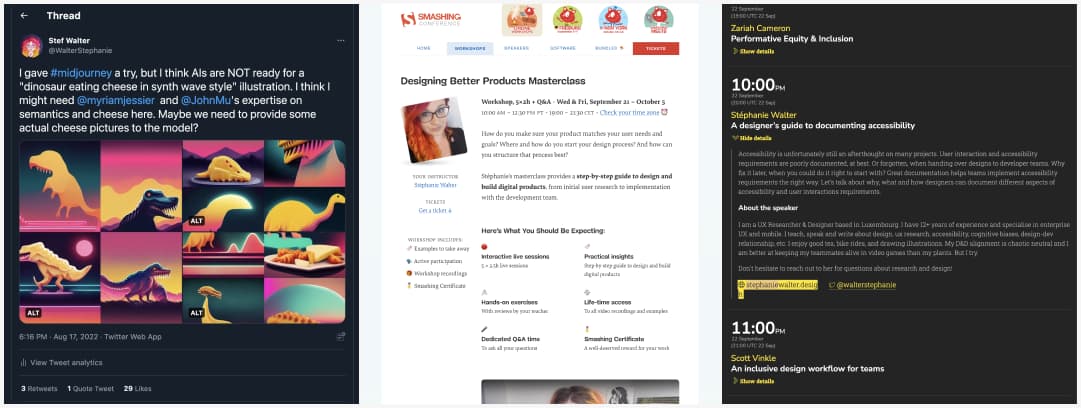1081x408 pixels.
Task: Open the tweet's three-dot more menu
Action: (x=341, y=41)
